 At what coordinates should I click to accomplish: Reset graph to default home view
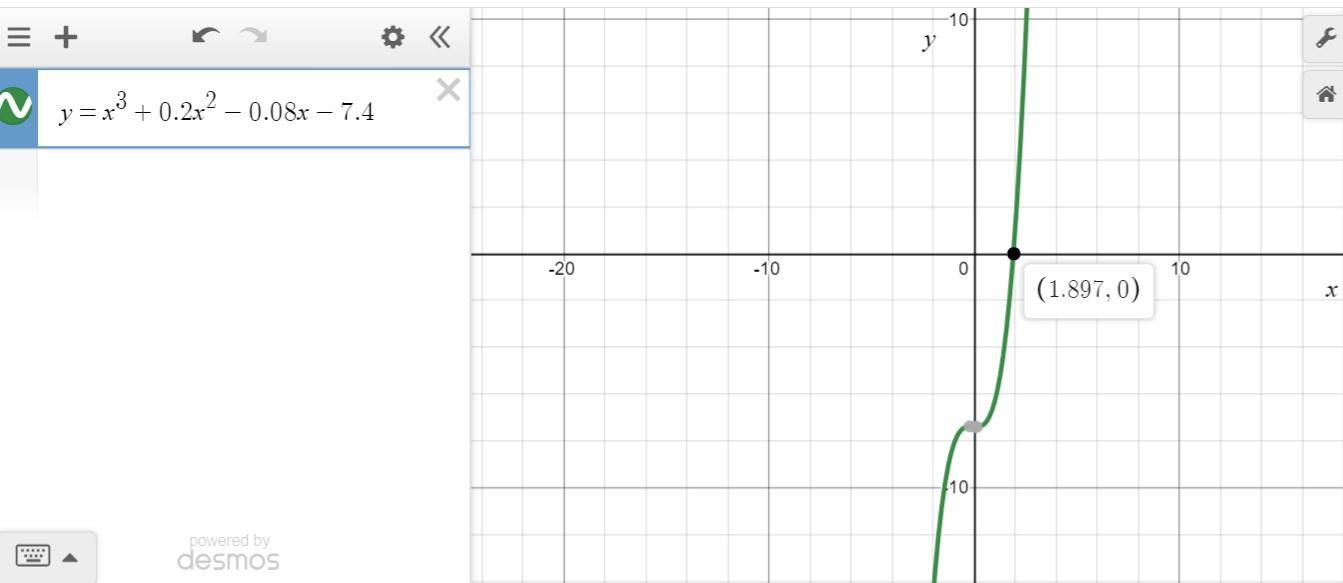pyautogui.click(x=1326, y=95)
